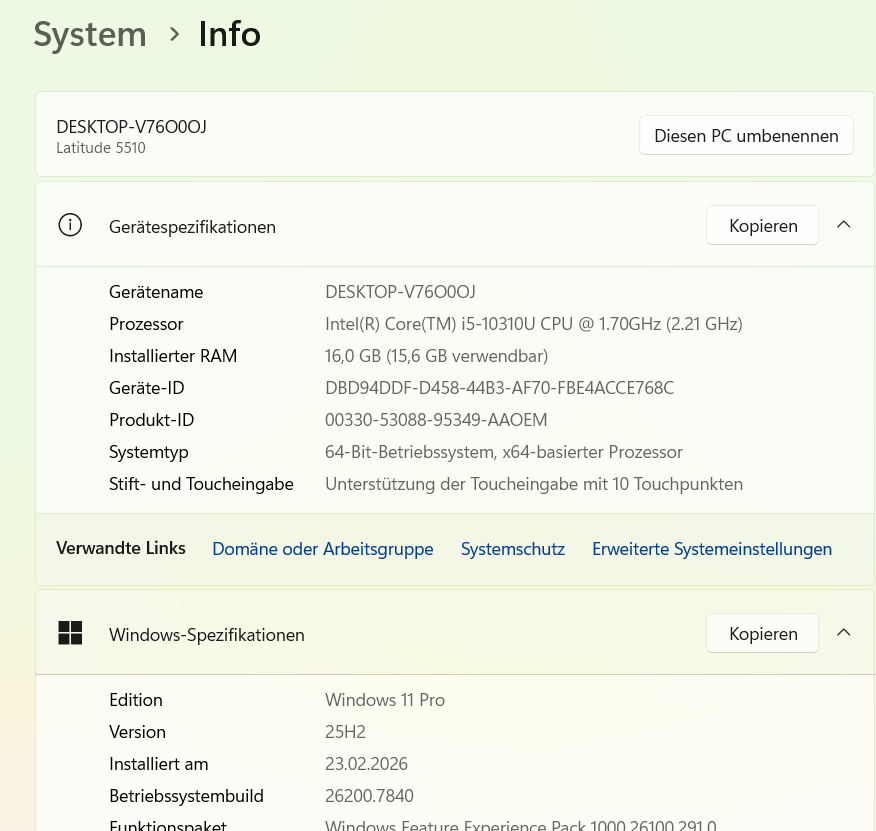The width and height of the screenshot is (876, 831).
Task: Open the Systemschutz link
Action: (x=513, y=549)
